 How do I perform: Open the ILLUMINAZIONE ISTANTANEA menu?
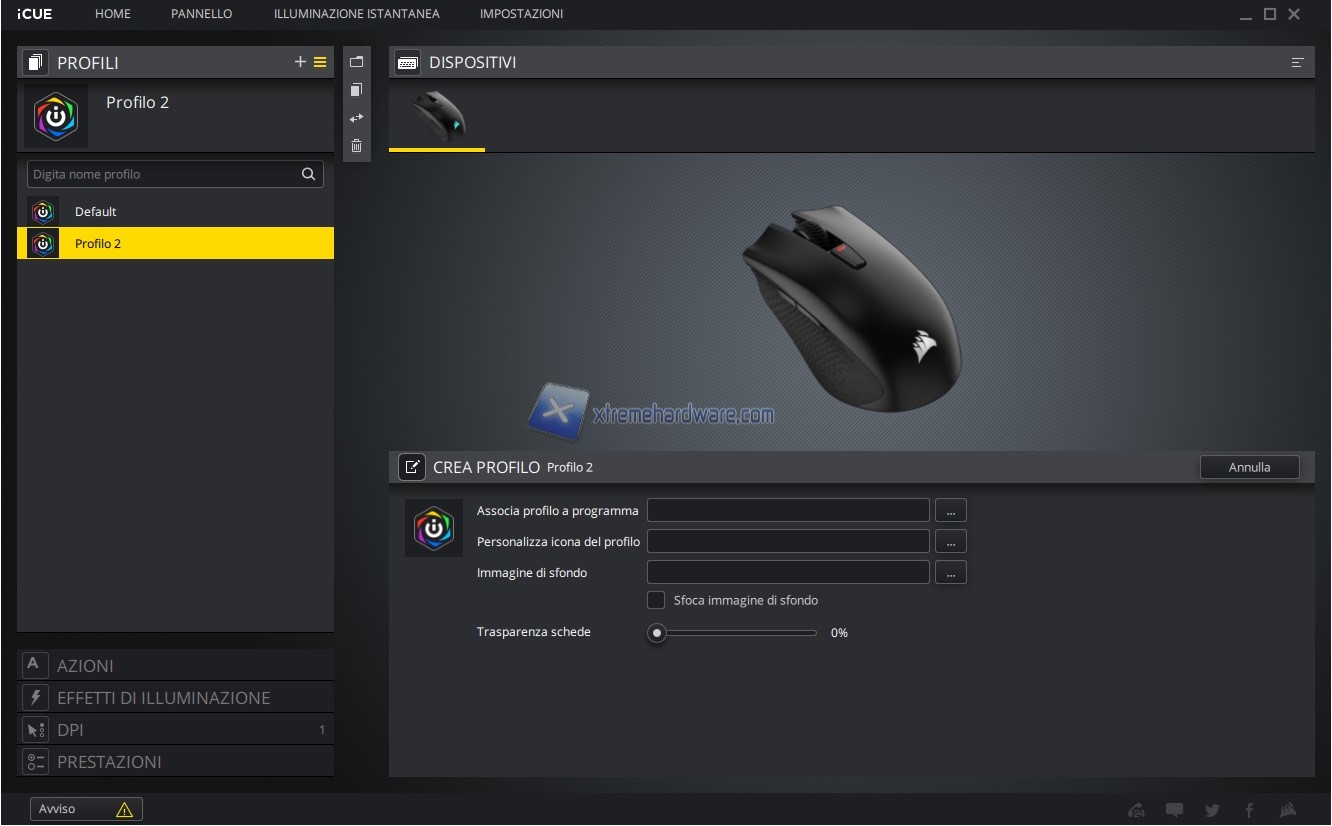tap(356, 14)
